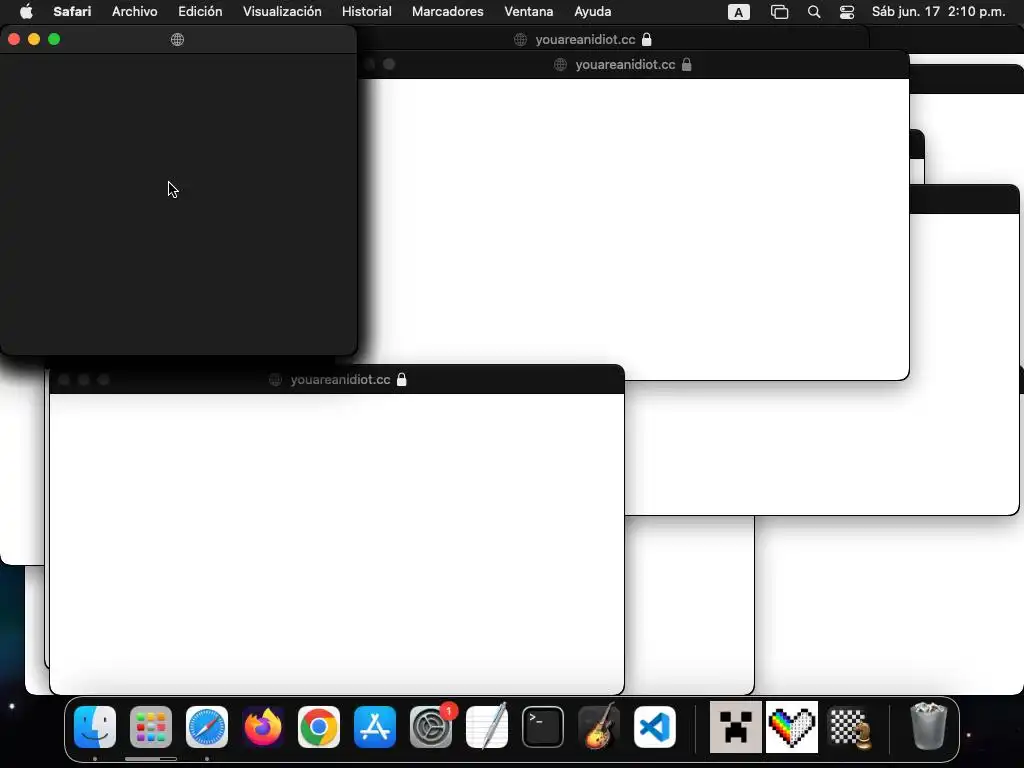1024x768 pixels.
Task: Open the Trash in the Dock
Action: (x=928, y=726)
